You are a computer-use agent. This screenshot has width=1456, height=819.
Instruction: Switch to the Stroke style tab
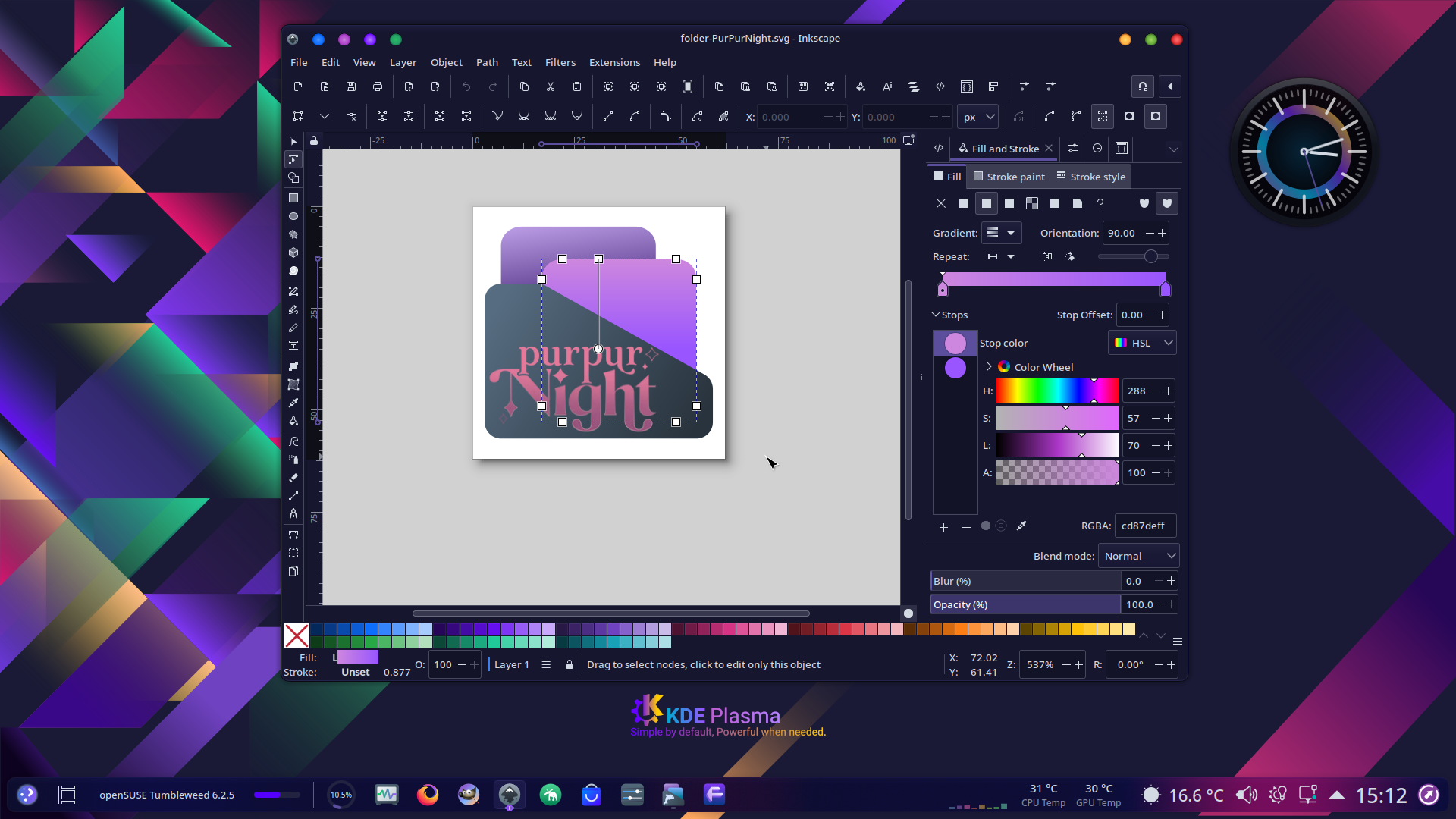pos(1091,177)
